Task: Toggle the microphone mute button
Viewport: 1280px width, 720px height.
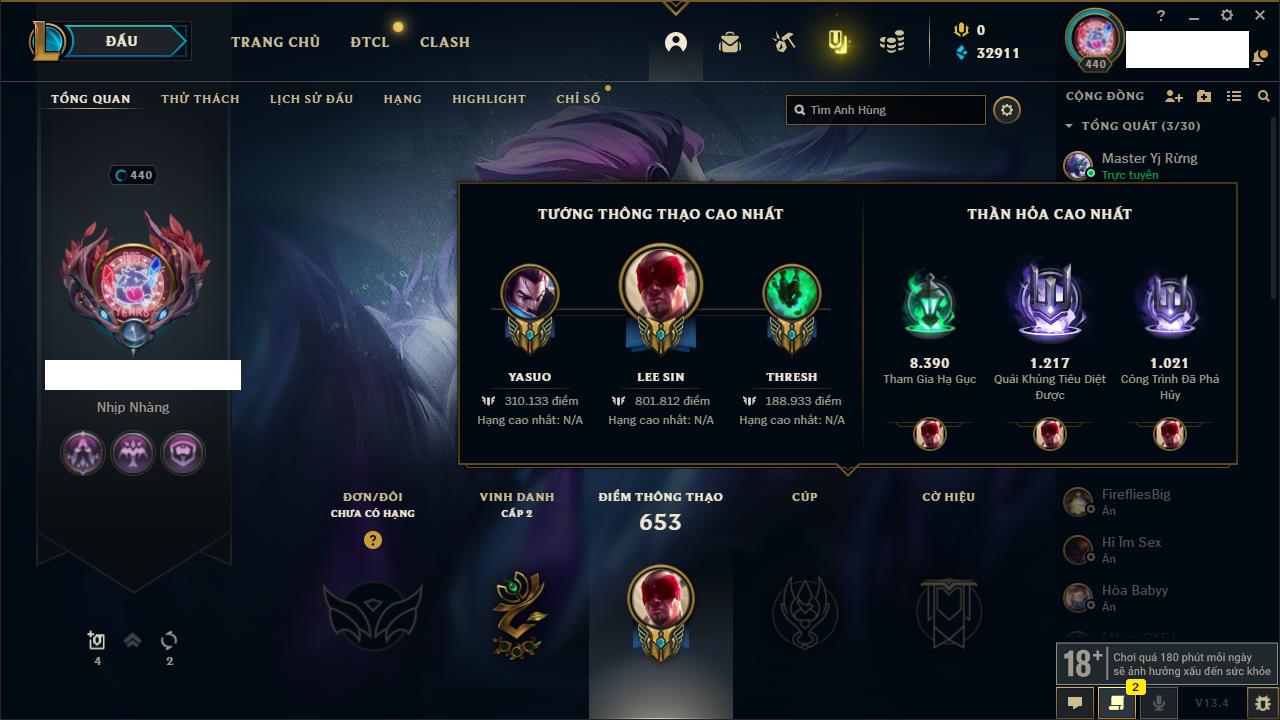Action: point(1159,703)
